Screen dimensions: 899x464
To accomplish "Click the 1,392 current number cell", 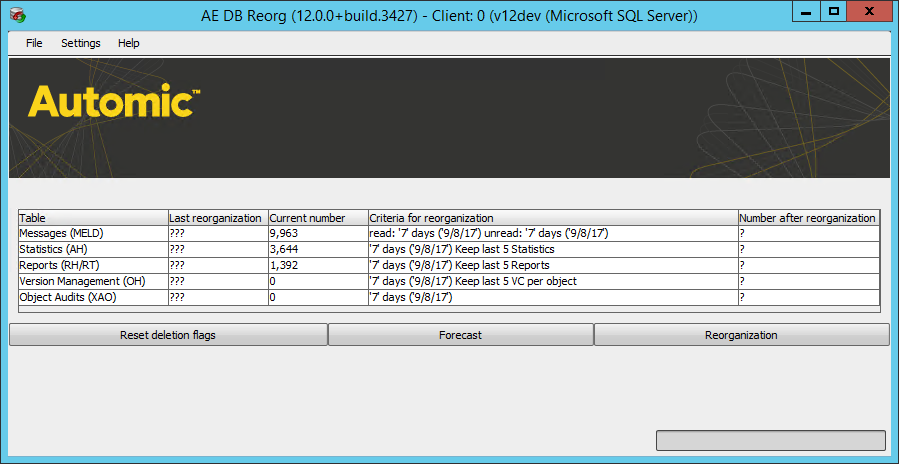I will click(x=318, y=266).
